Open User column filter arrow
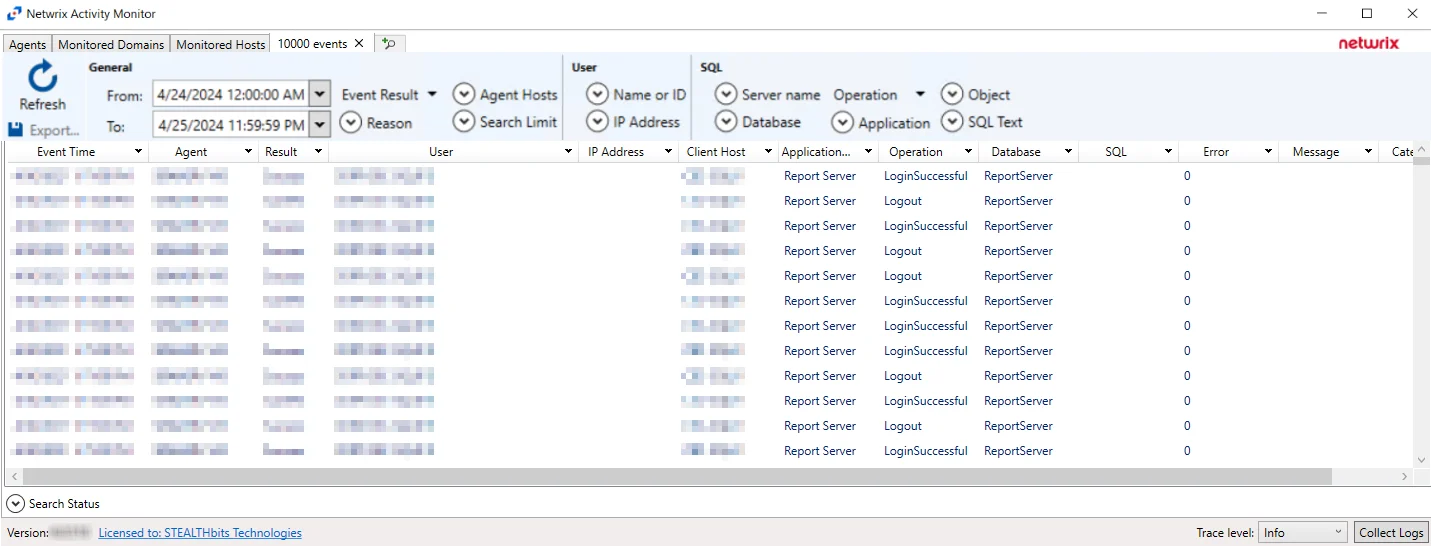The width and height of the screenshot is (1431, 546). pos(568,152)
